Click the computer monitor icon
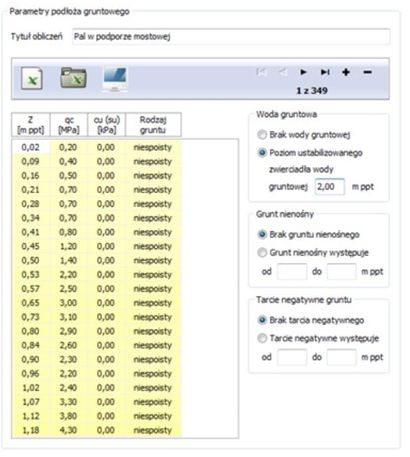This screenshot has height=457, width=410. 115,79
